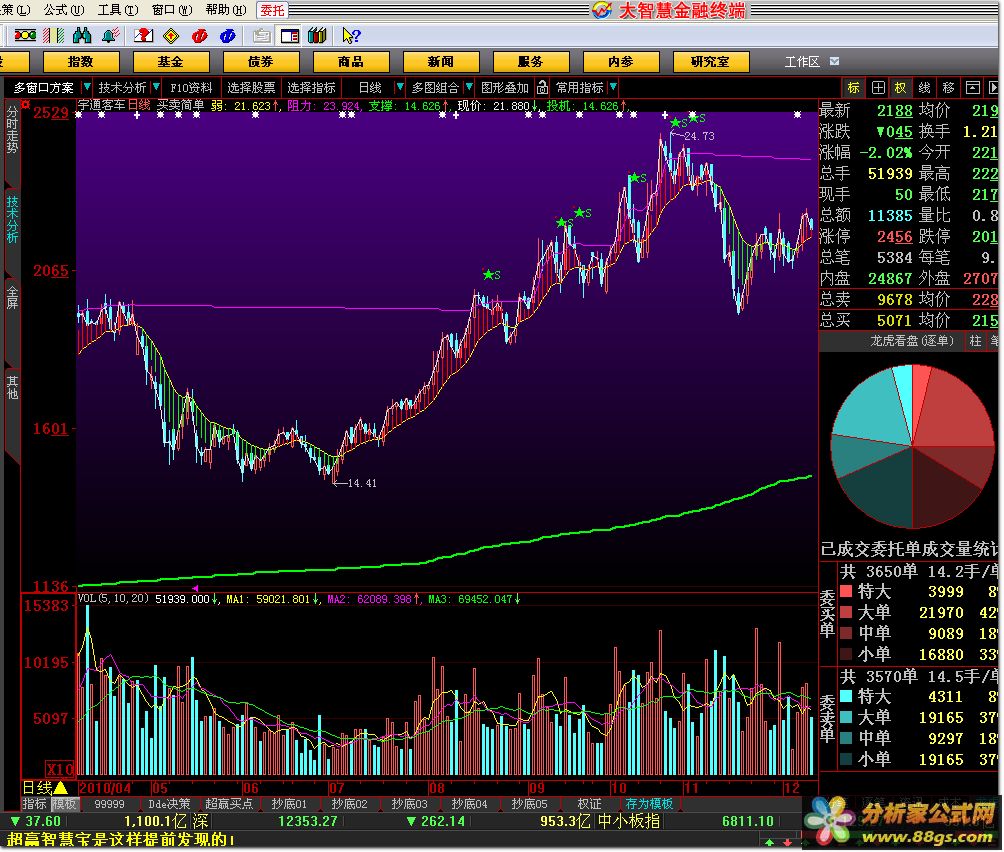Click the red gear icon at chart corner
The height and width of the screenshot is (852, 1004).
(25, 104)
